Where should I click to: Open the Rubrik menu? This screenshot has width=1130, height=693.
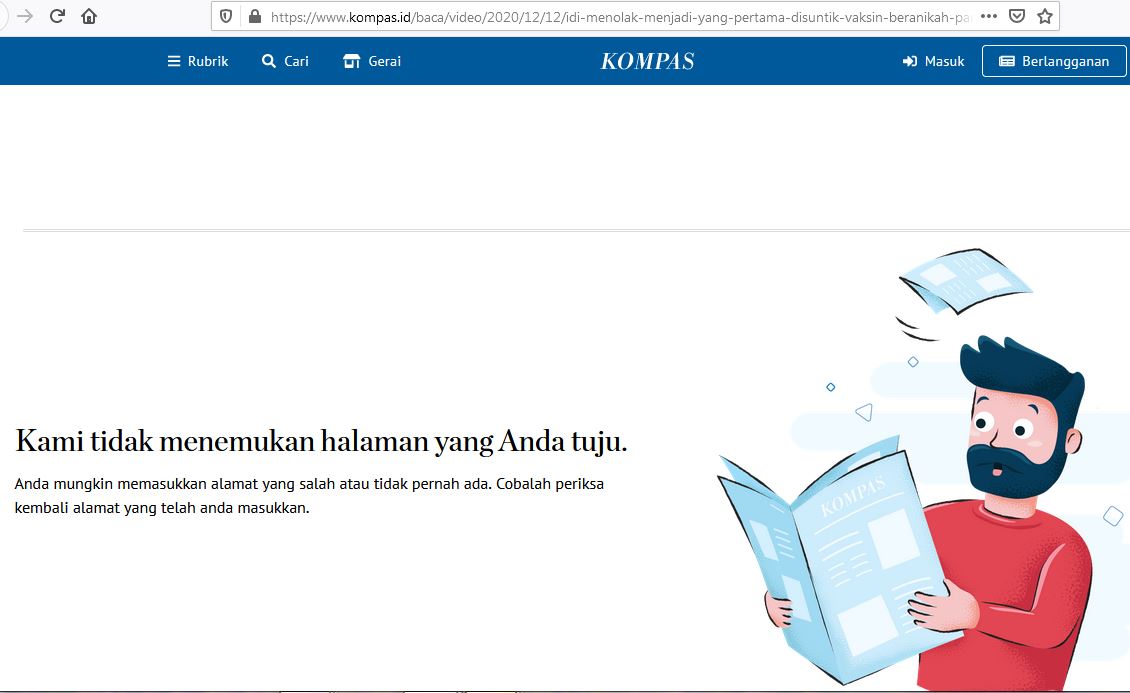(x=198, y=61)
